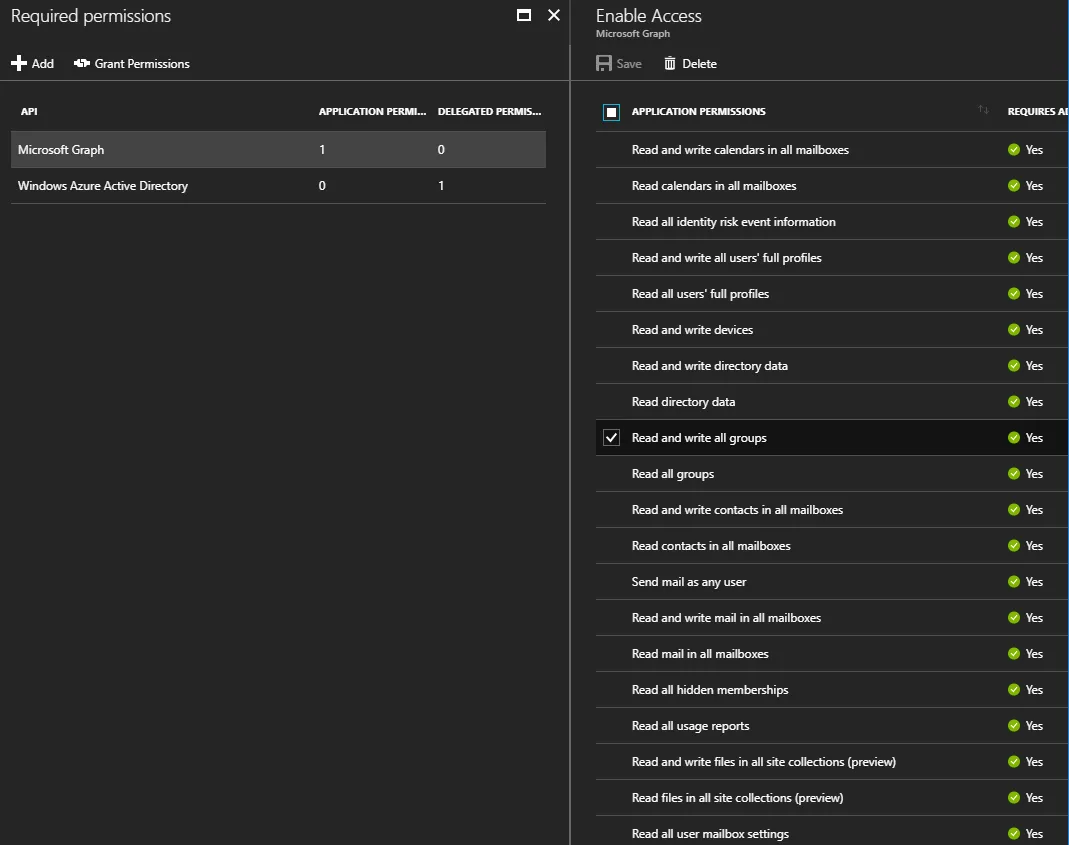Click Read and write contacts in all mailboxes

[737, 509]
